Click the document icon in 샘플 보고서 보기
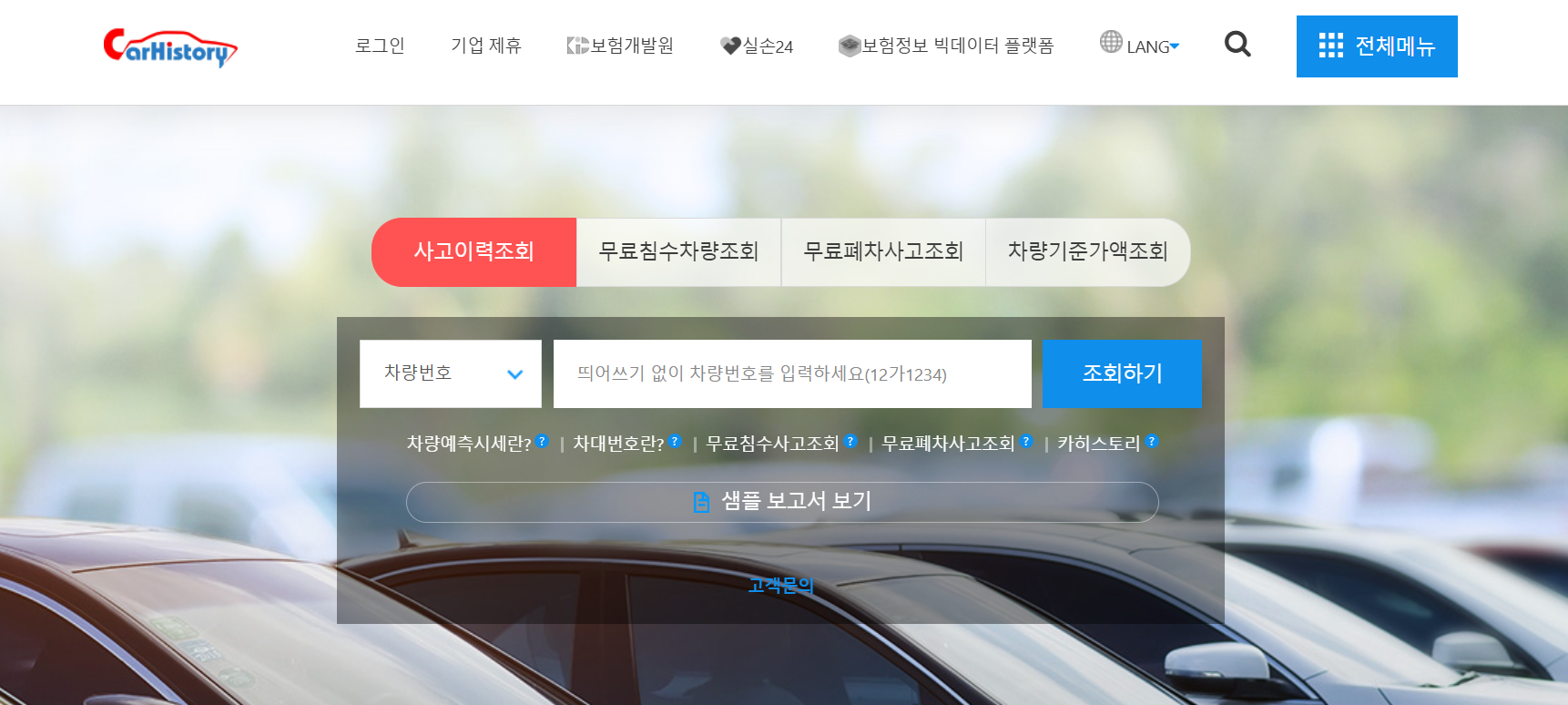 point(701,502)
